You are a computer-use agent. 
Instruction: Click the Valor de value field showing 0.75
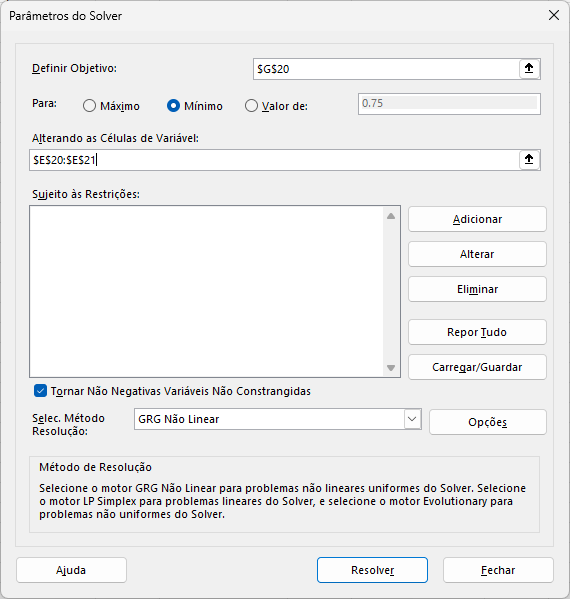click(x=449, y=104)
